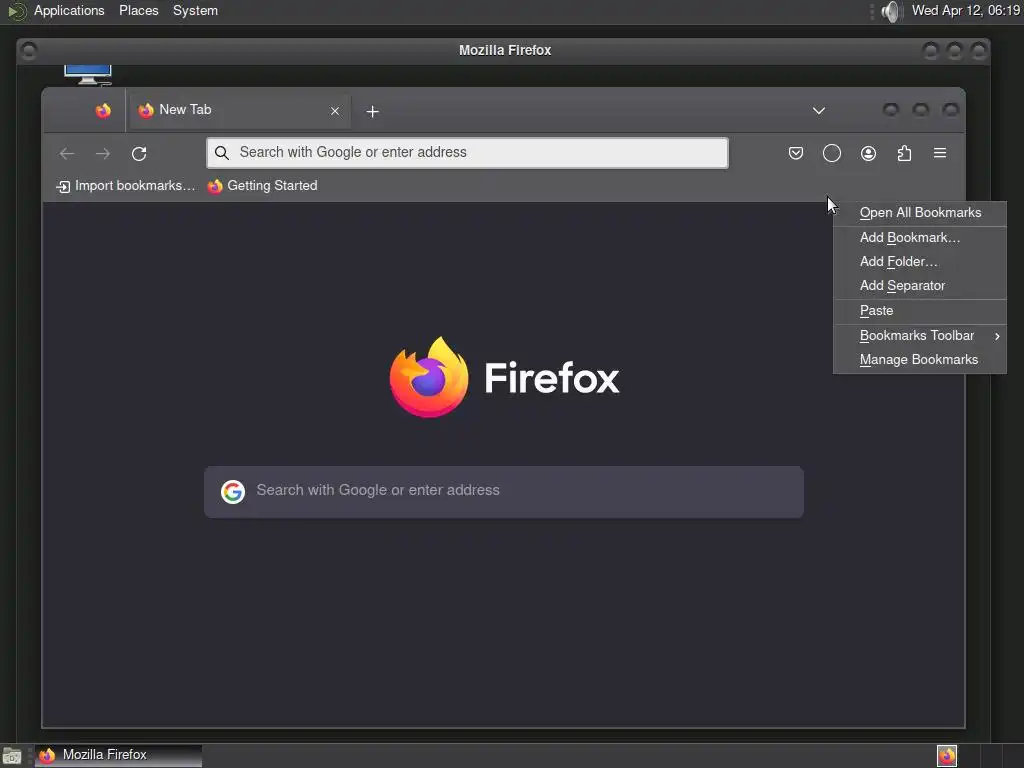Open the Places menu
The height and width of the screenshot is (768, 1024).
pos(138,11)
